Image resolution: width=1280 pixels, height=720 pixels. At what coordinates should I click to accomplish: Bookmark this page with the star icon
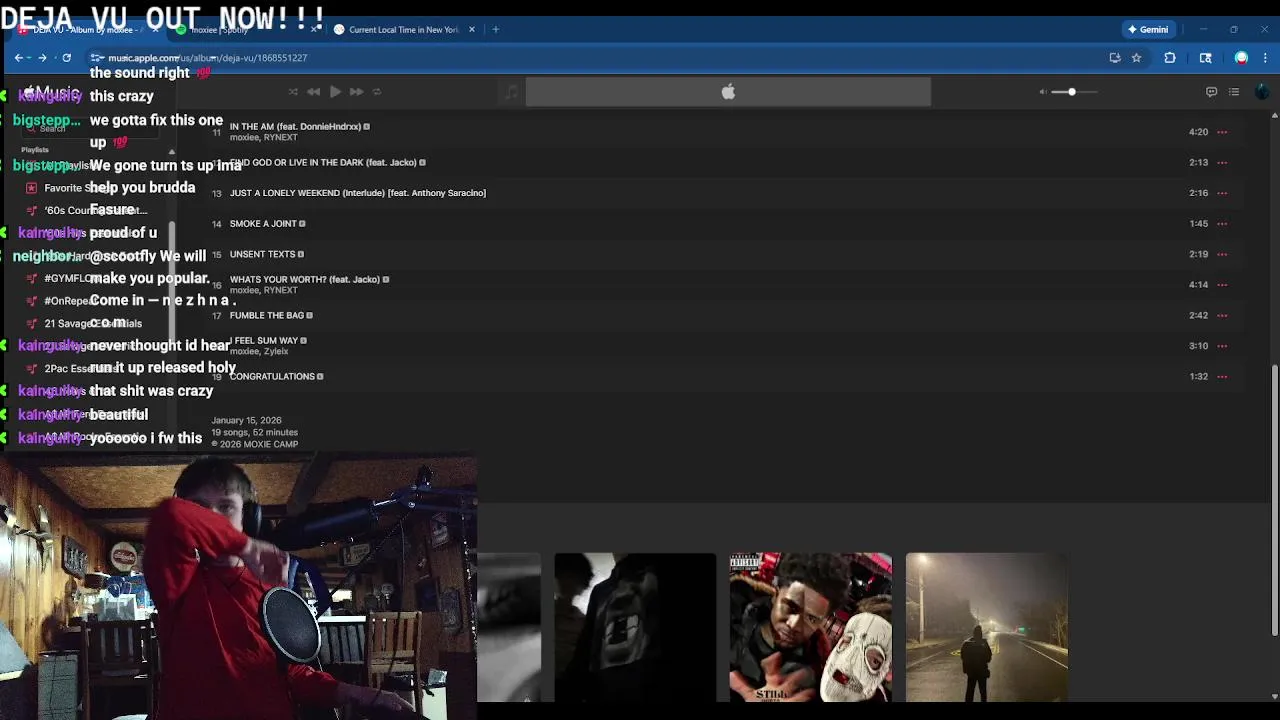coord(1137,58)
